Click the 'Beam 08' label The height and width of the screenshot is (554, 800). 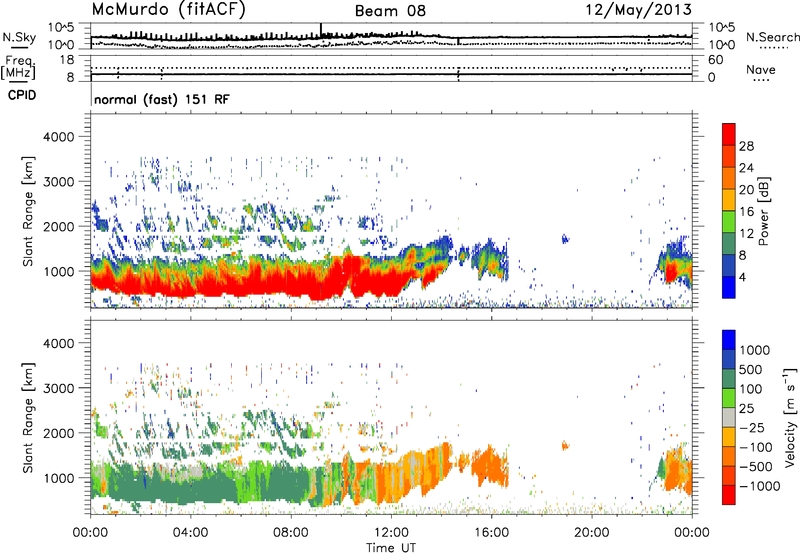pyautogui.click(x=390, y=11)
